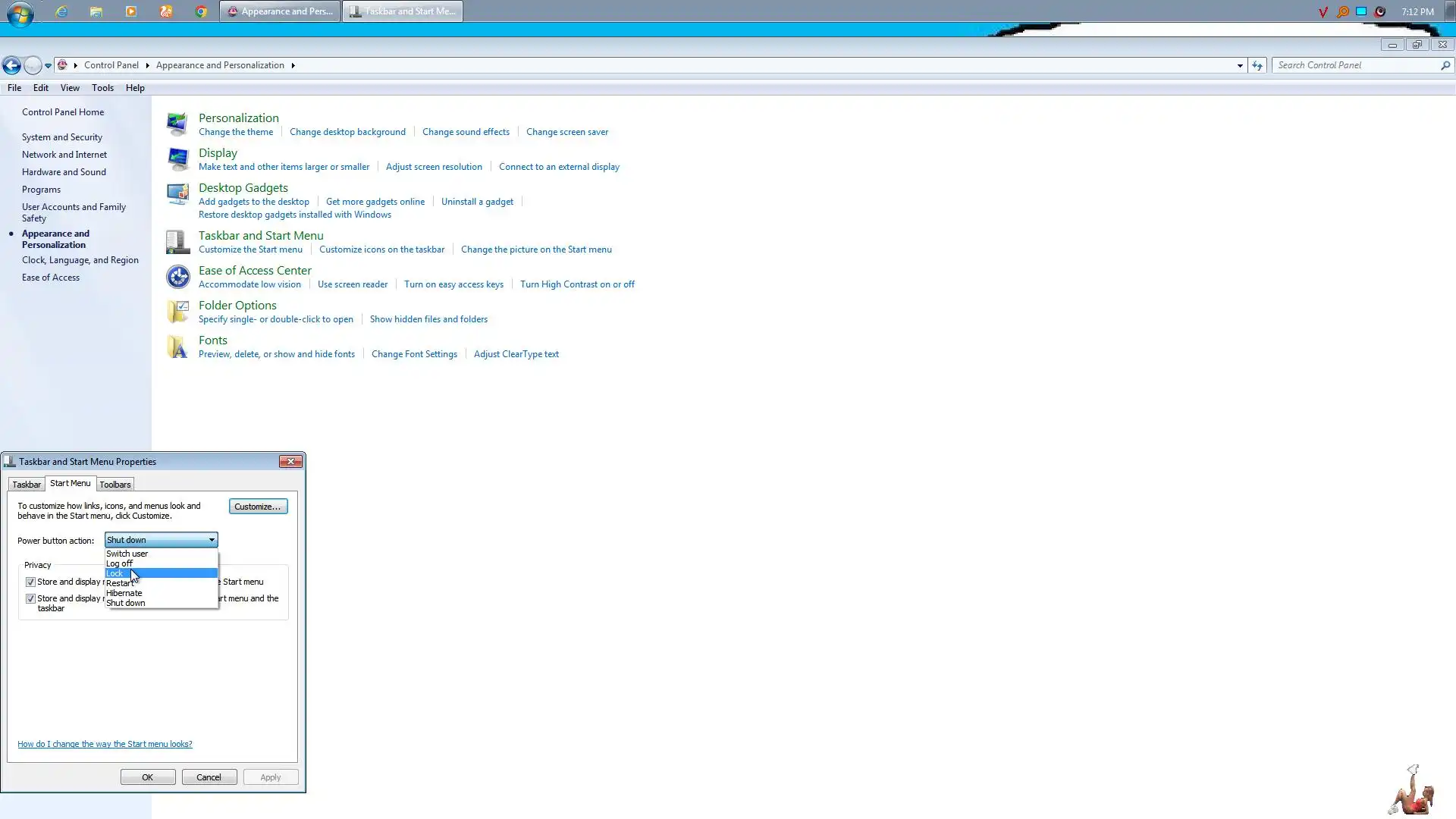Image resolution: width=1456 pixels, height=819 pixels.
Task: Open the Fonts category icon
Action: coord(177,347)
